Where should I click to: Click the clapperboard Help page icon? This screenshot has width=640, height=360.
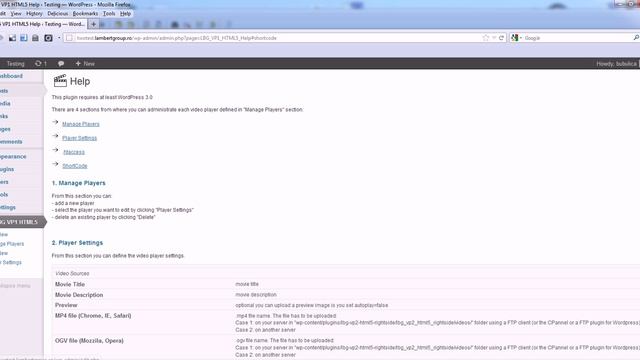[x=60, y=81]
